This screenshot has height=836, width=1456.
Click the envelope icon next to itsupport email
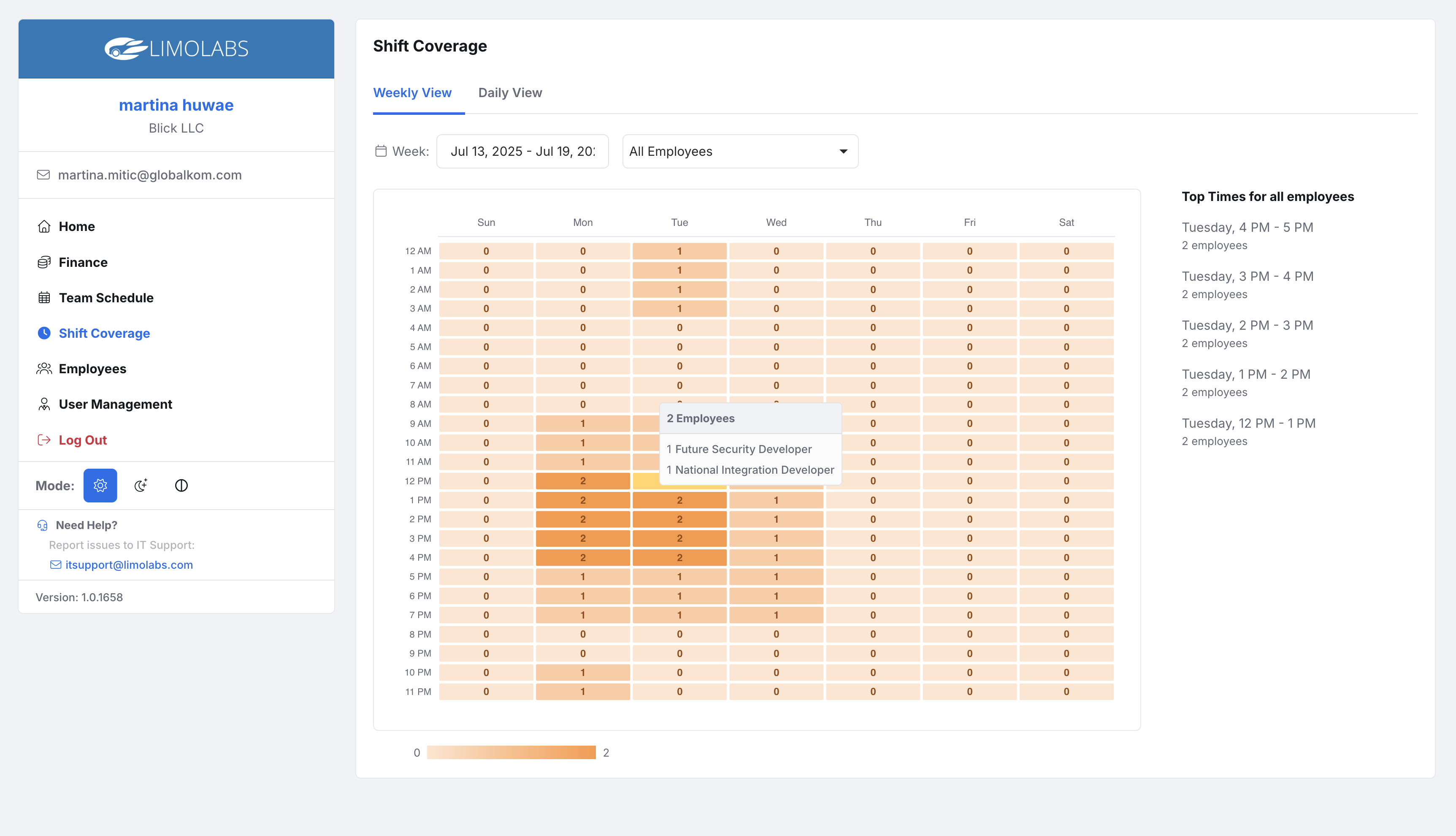55,565
